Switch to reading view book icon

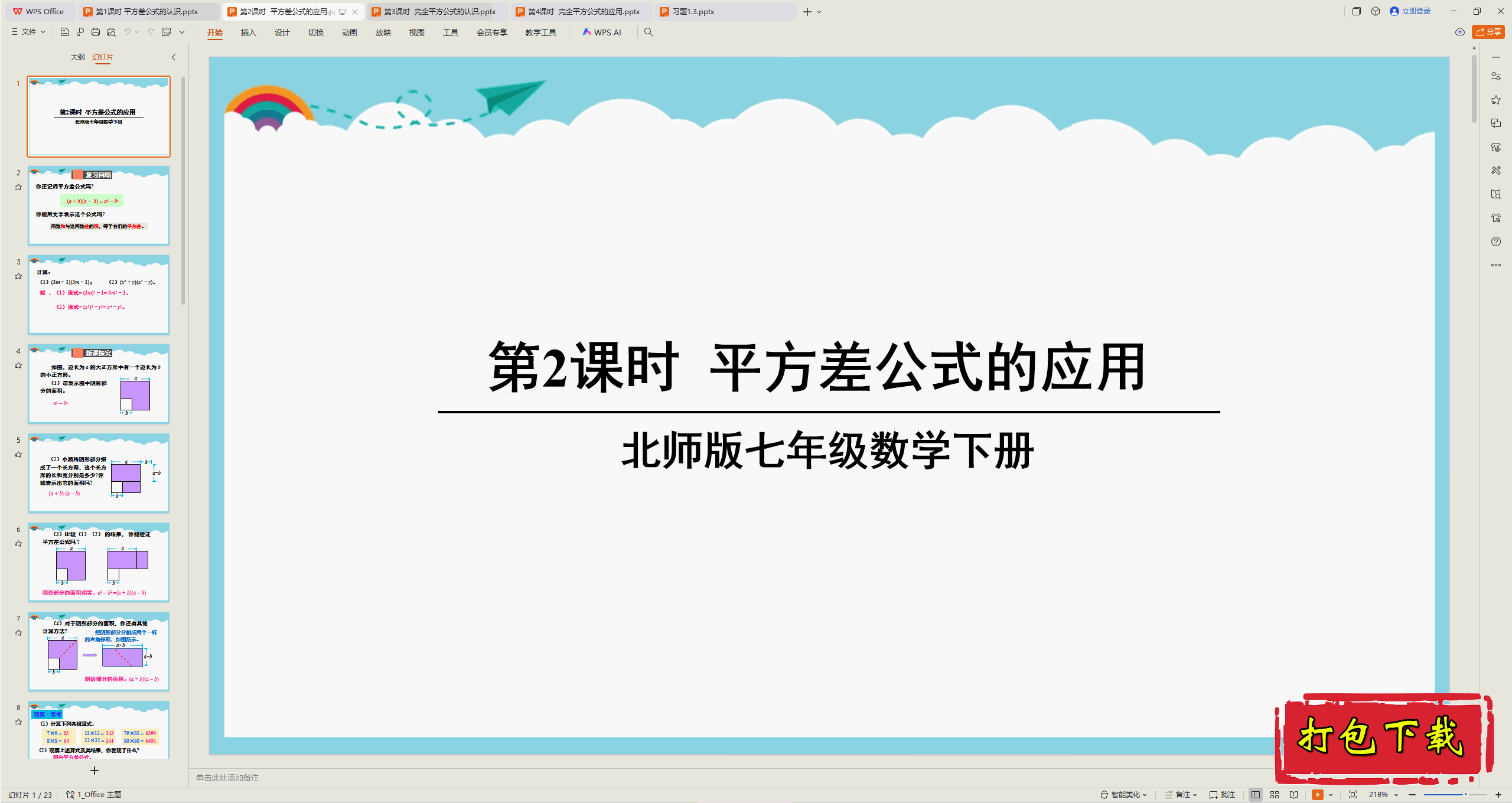[1293, 795]
